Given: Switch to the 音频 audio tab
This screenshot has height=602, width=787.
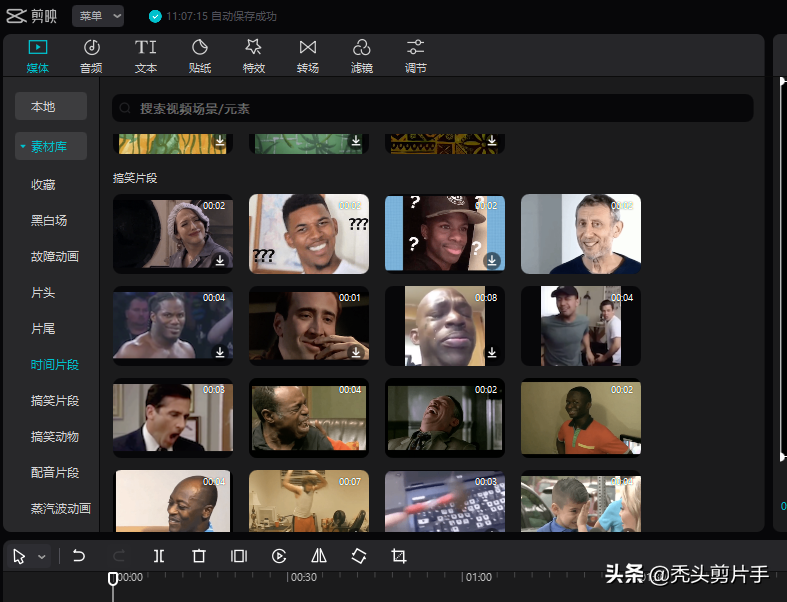Looking at the screenshot, I should [91, 56].
